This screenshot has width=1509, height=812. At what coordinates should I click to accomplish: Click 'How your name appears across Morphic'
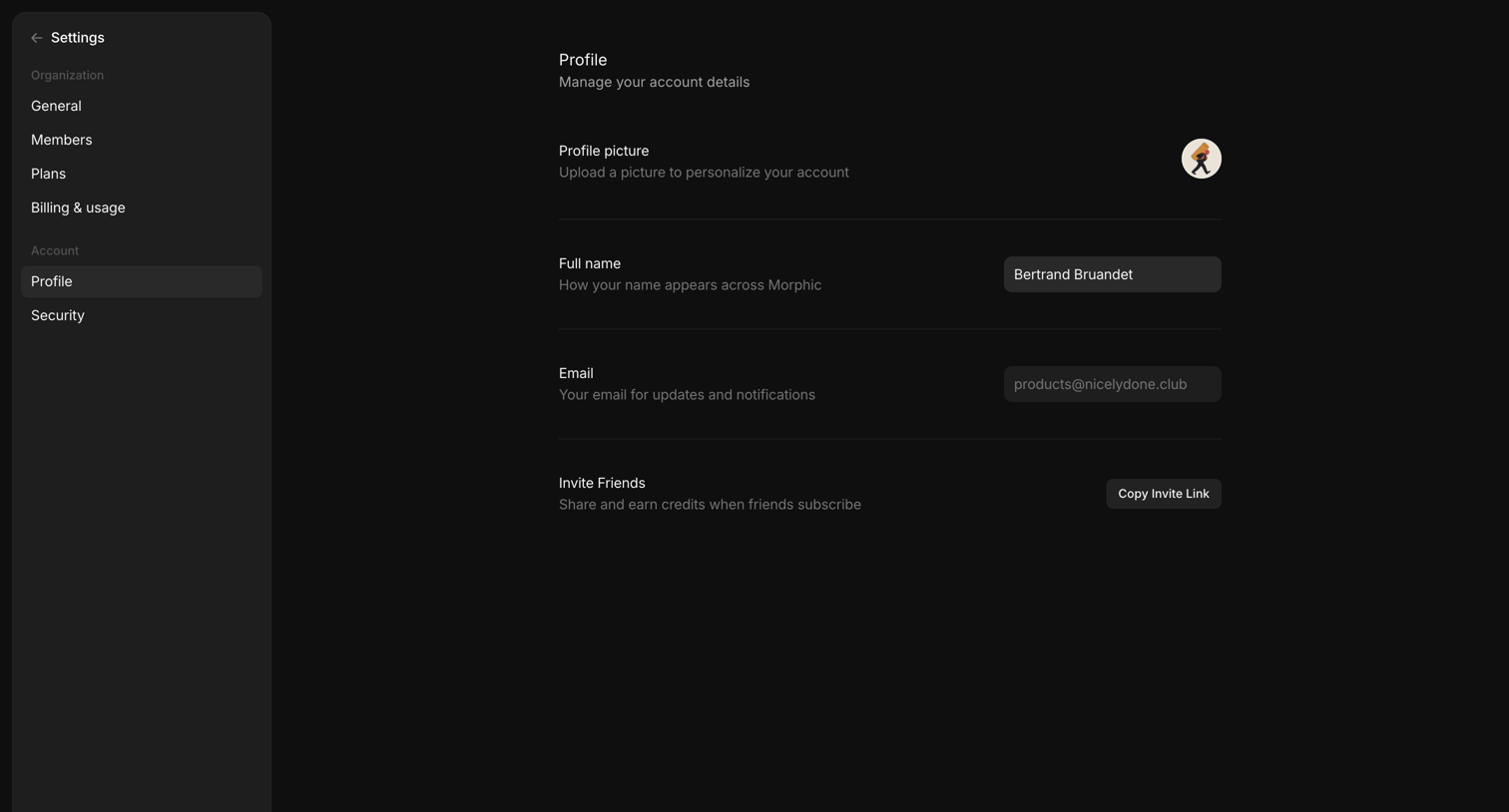tap(690, 285)
